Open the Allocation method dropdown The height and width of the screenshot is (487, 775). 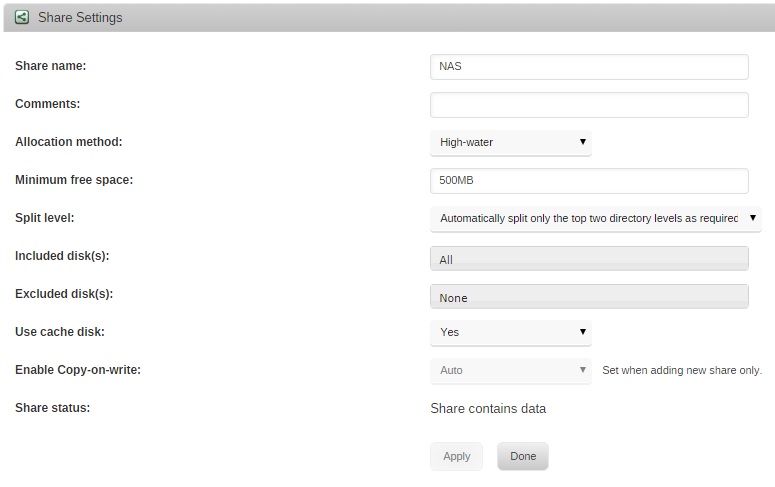click(x=511, y=143)
